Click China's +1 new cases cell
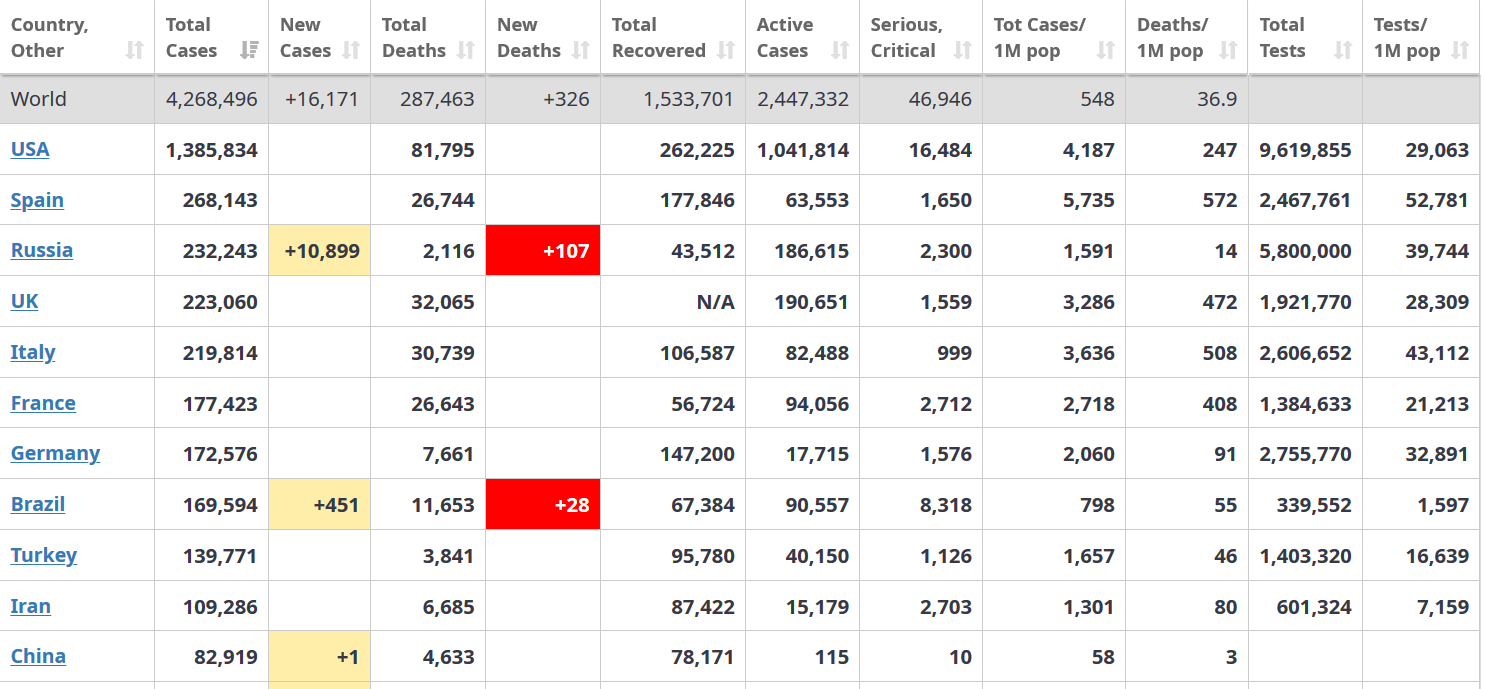The image size is (1485, 689). tap(320, 656)
